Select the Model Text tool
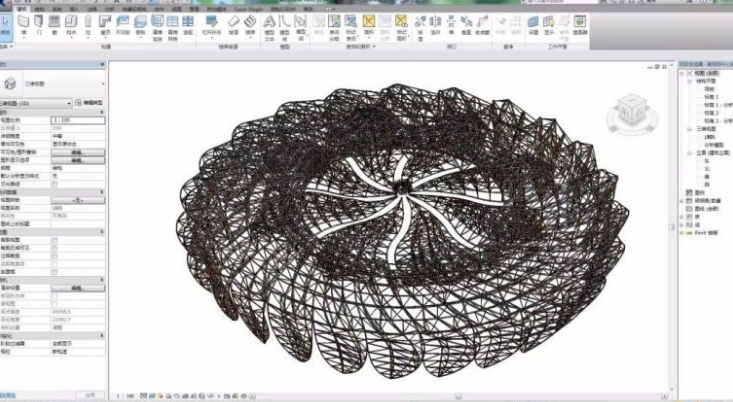Screen dimensions: 733x402 pyautogui.click(x=269, y=27)
